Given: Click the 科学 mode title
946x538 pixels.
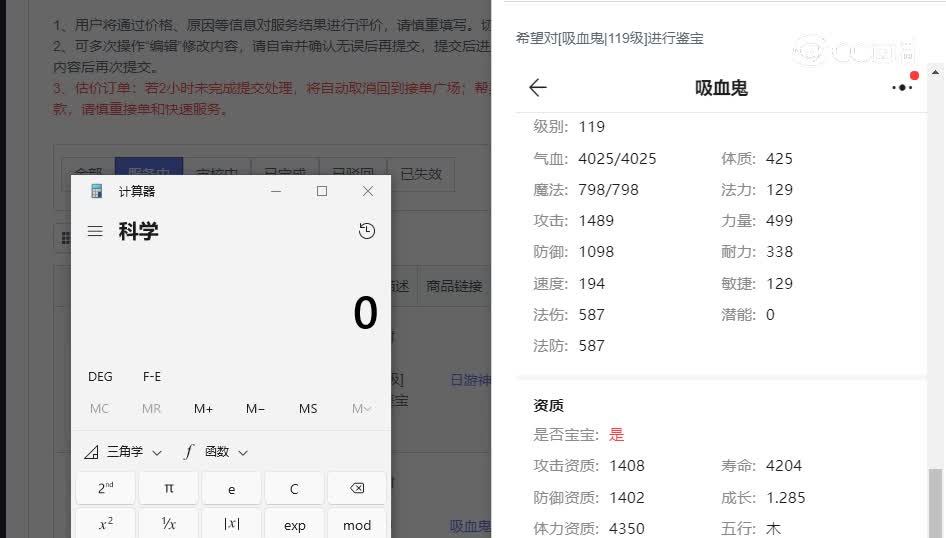Looking at the screenshot, I should (138, 231).
